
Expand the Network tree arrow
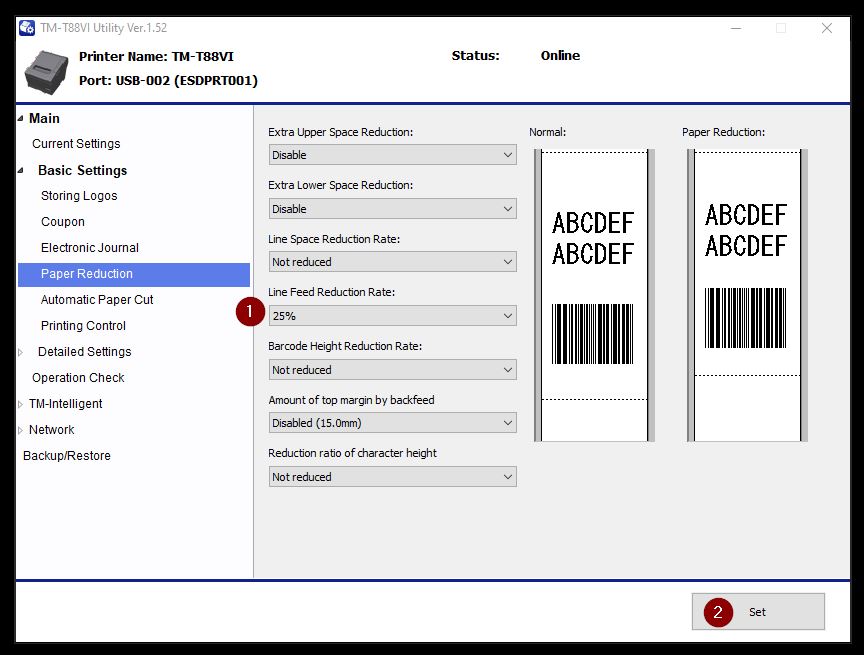(20, 430)
